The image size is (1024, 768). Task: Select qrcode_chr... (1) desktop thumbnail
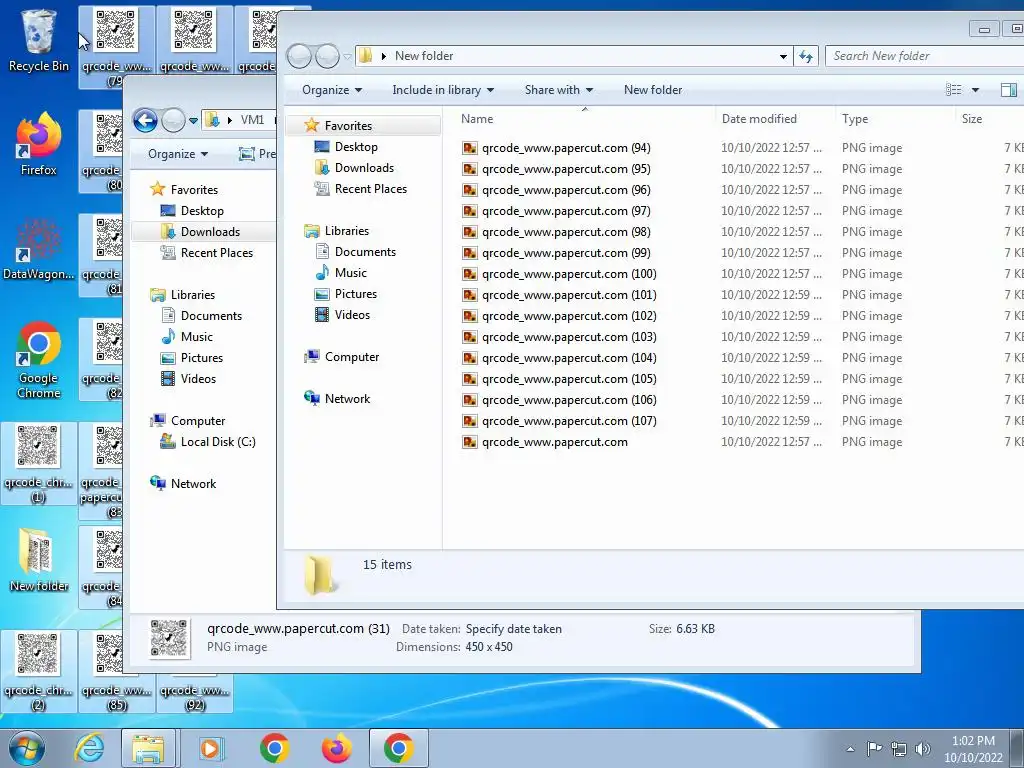click(x=39, y=464)
